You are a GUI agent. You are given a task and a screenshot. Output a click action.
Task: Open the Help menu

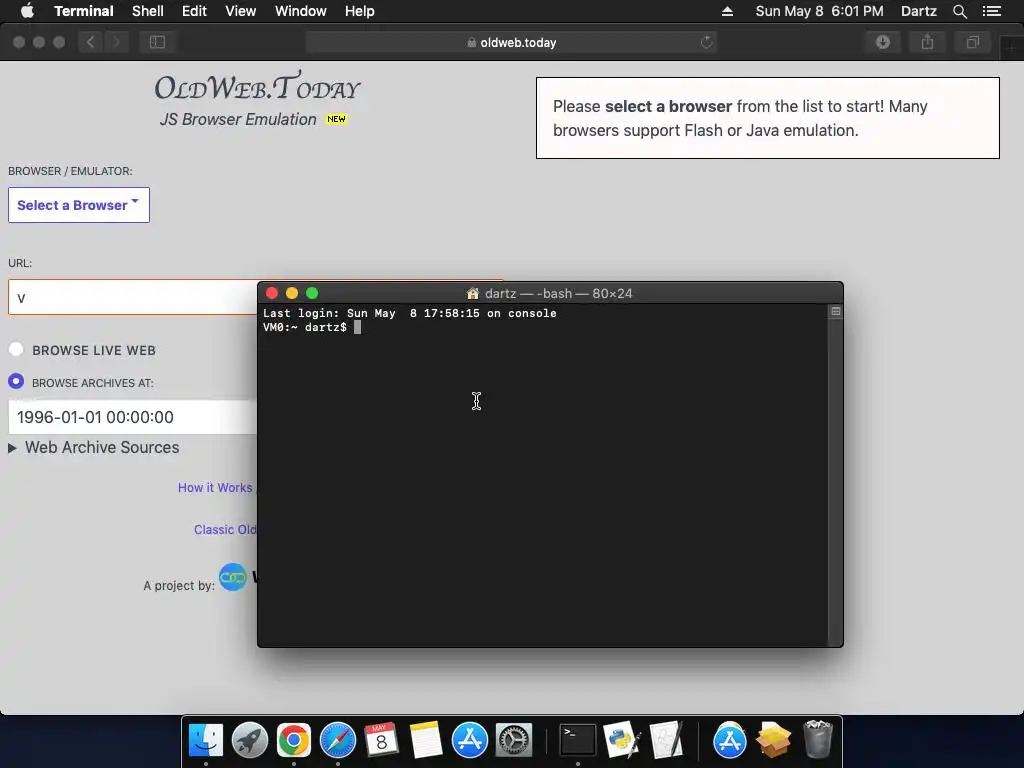click(x=360, y=11)
